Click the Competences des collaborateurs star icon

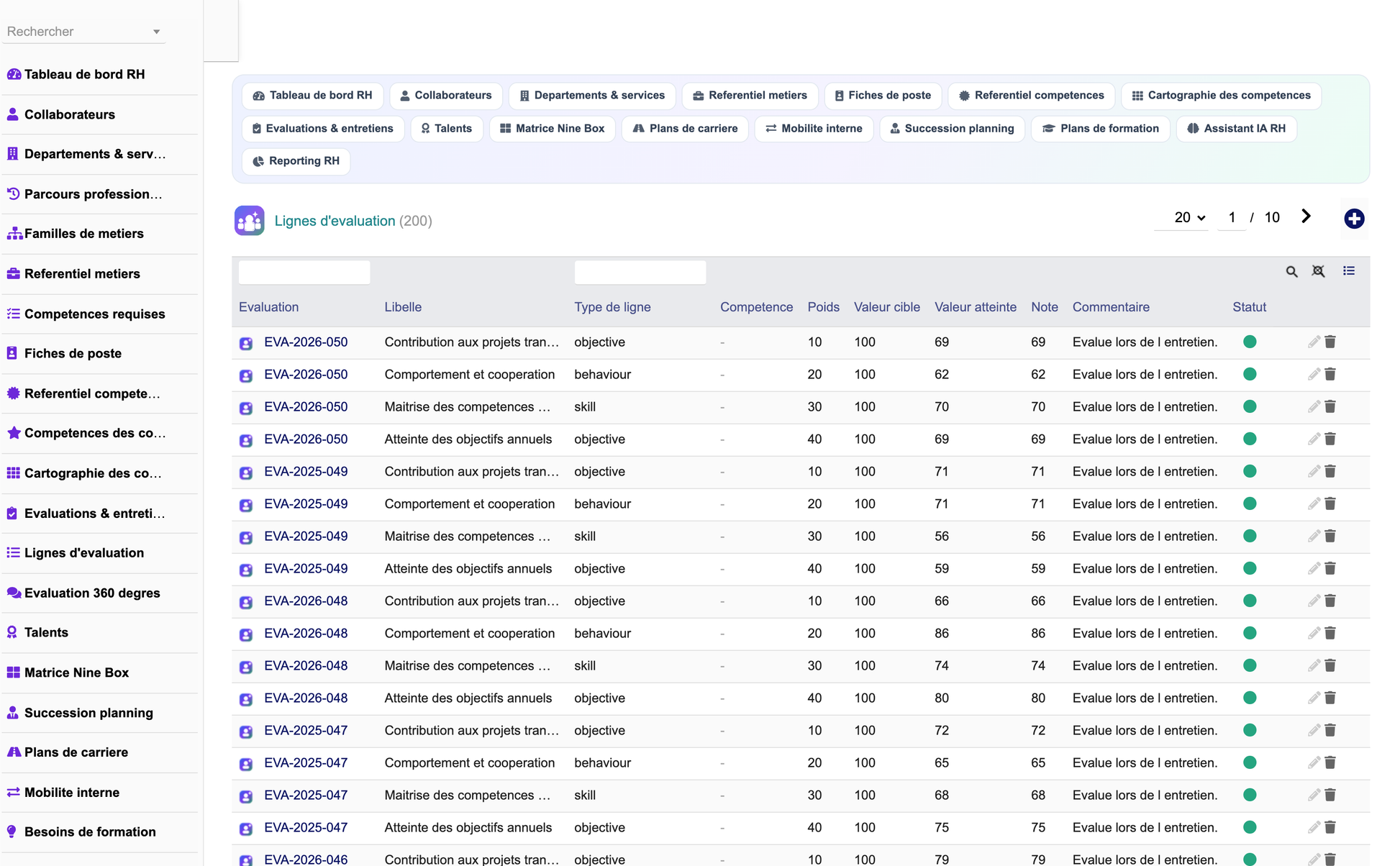14,433
